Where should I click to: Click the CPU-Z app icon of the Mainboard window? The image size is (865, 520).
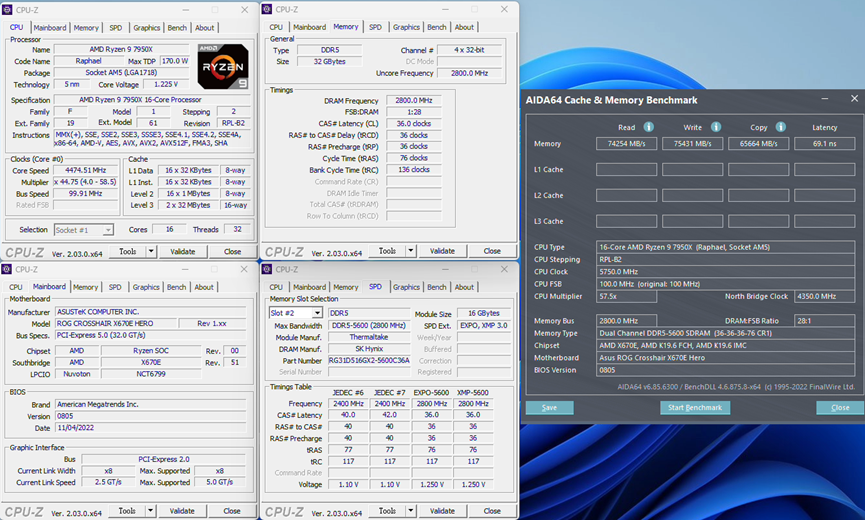pos(7,269)
